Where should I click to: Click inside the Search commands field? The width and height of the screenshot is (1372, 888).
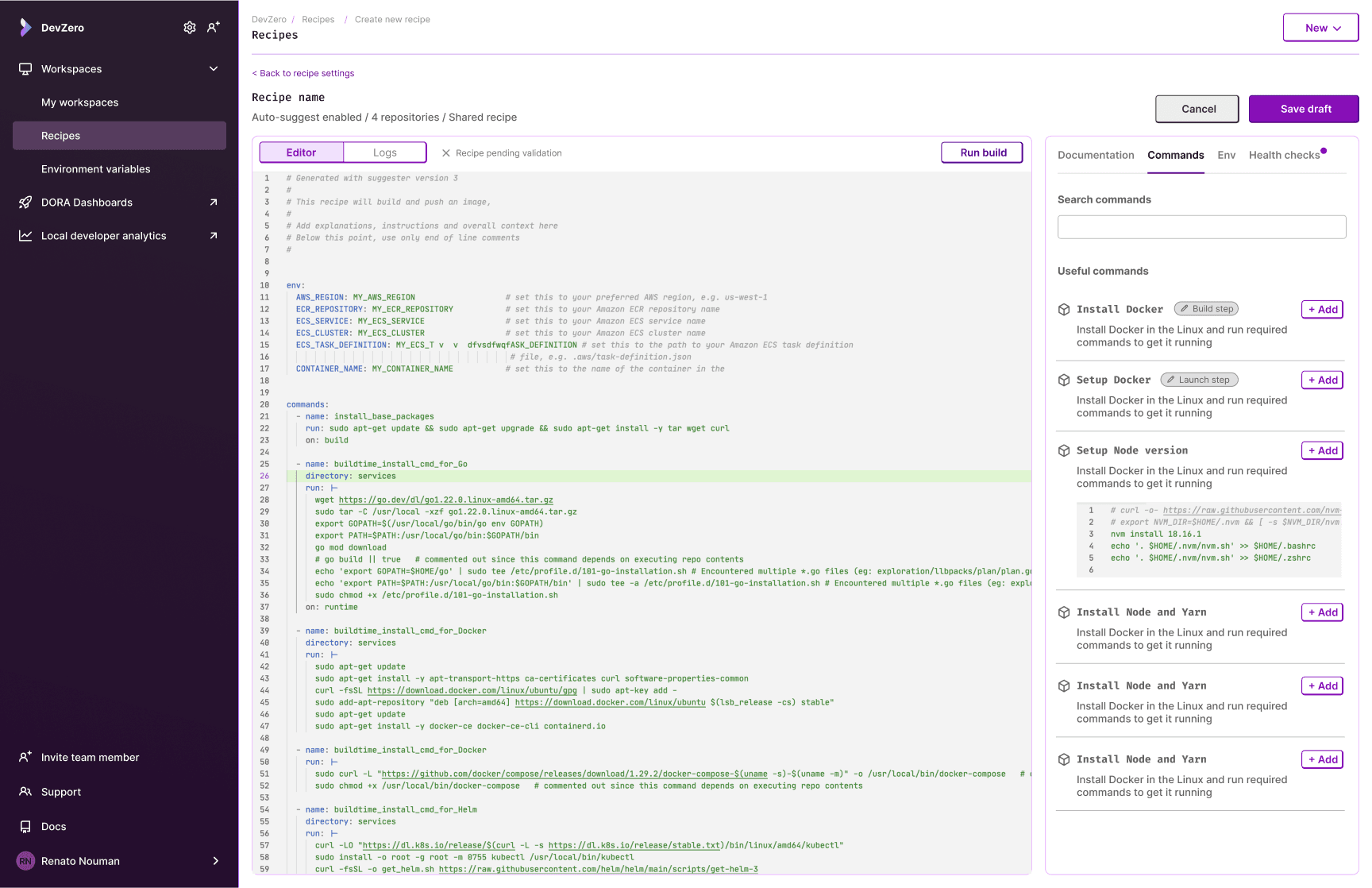tap(1200, 226)
